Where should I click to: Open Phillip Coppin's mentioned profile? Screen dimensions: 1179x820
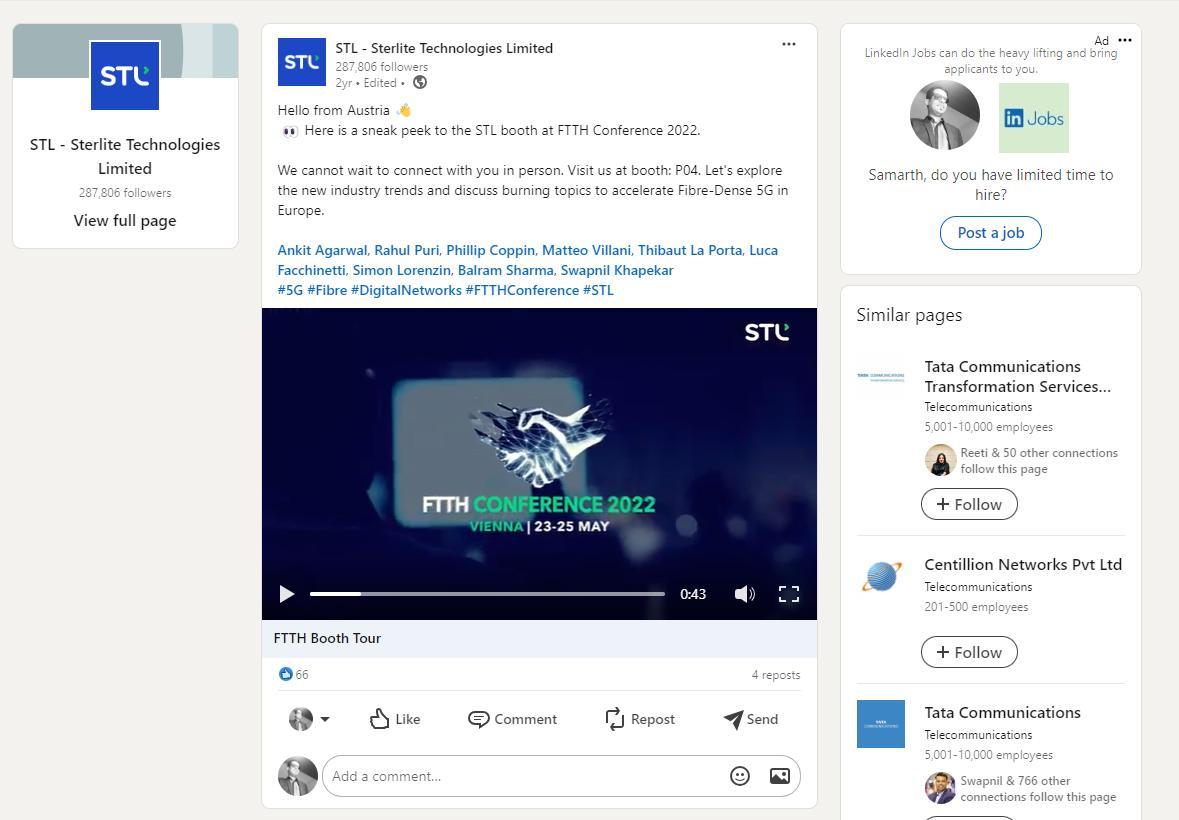(x=490, y=250)
